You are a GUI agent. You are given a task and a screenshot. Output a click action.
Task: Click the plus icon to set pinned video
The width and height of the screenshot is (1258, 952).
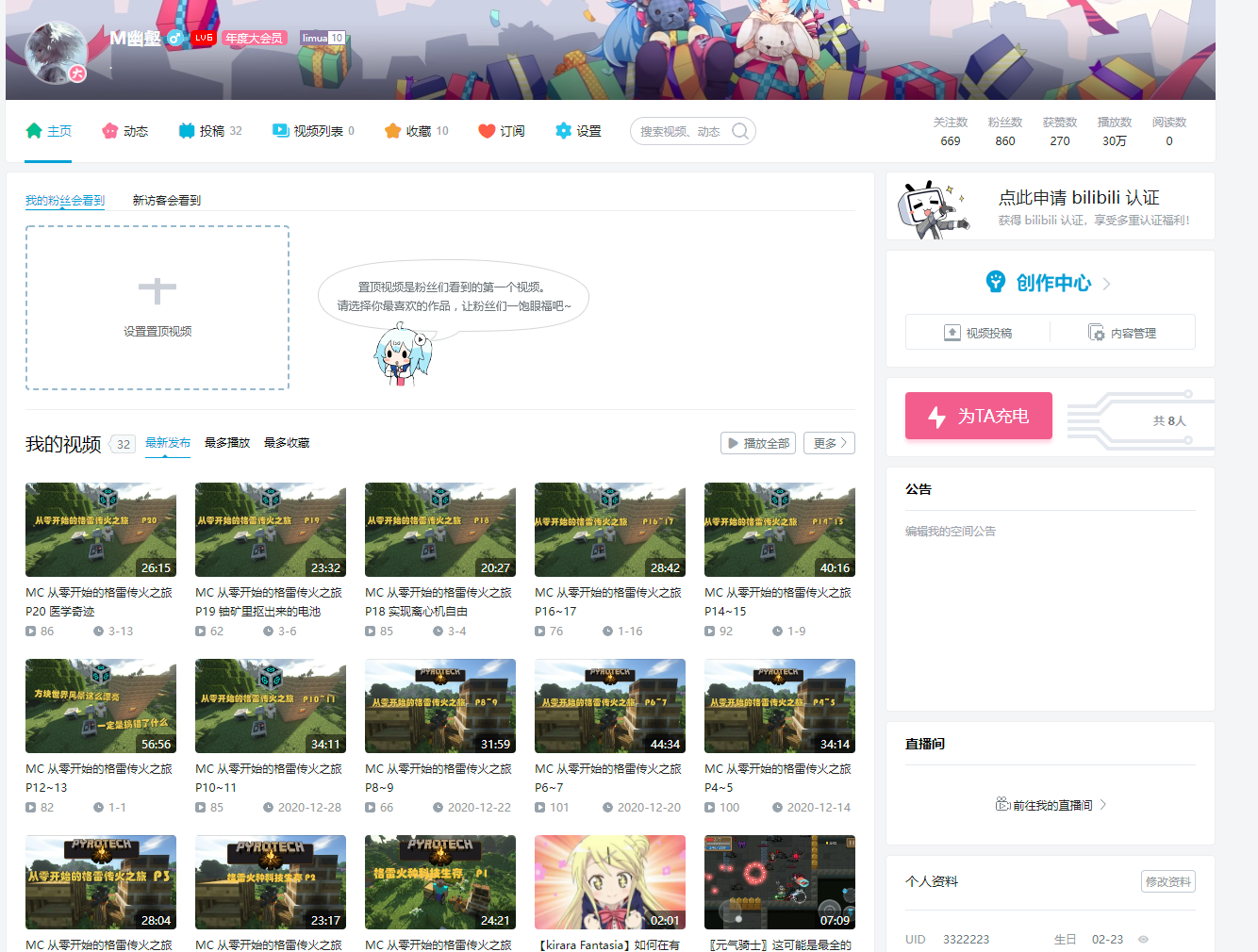pyautogui.click(x=157, y=291)
